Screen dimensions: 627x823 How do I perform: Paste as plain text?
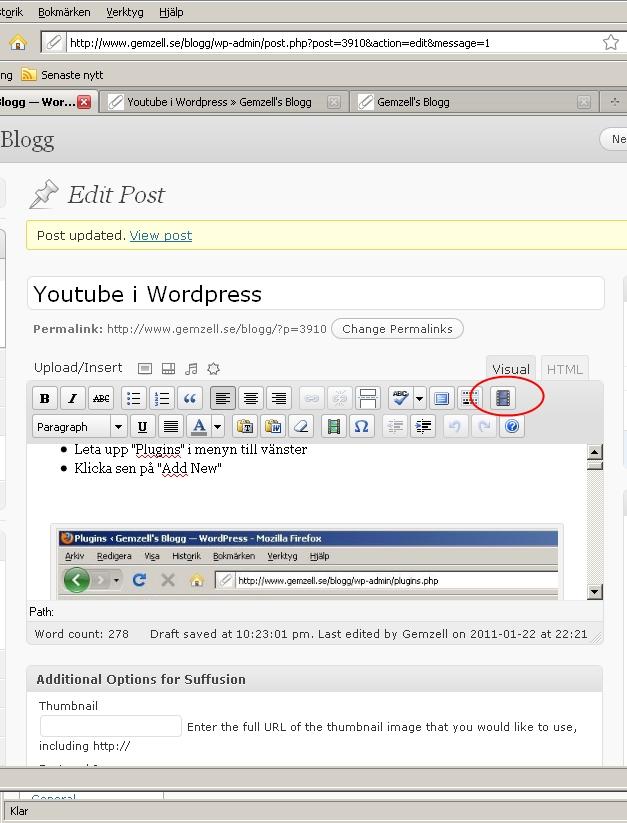pyautogui.click(x=245, y=427)
